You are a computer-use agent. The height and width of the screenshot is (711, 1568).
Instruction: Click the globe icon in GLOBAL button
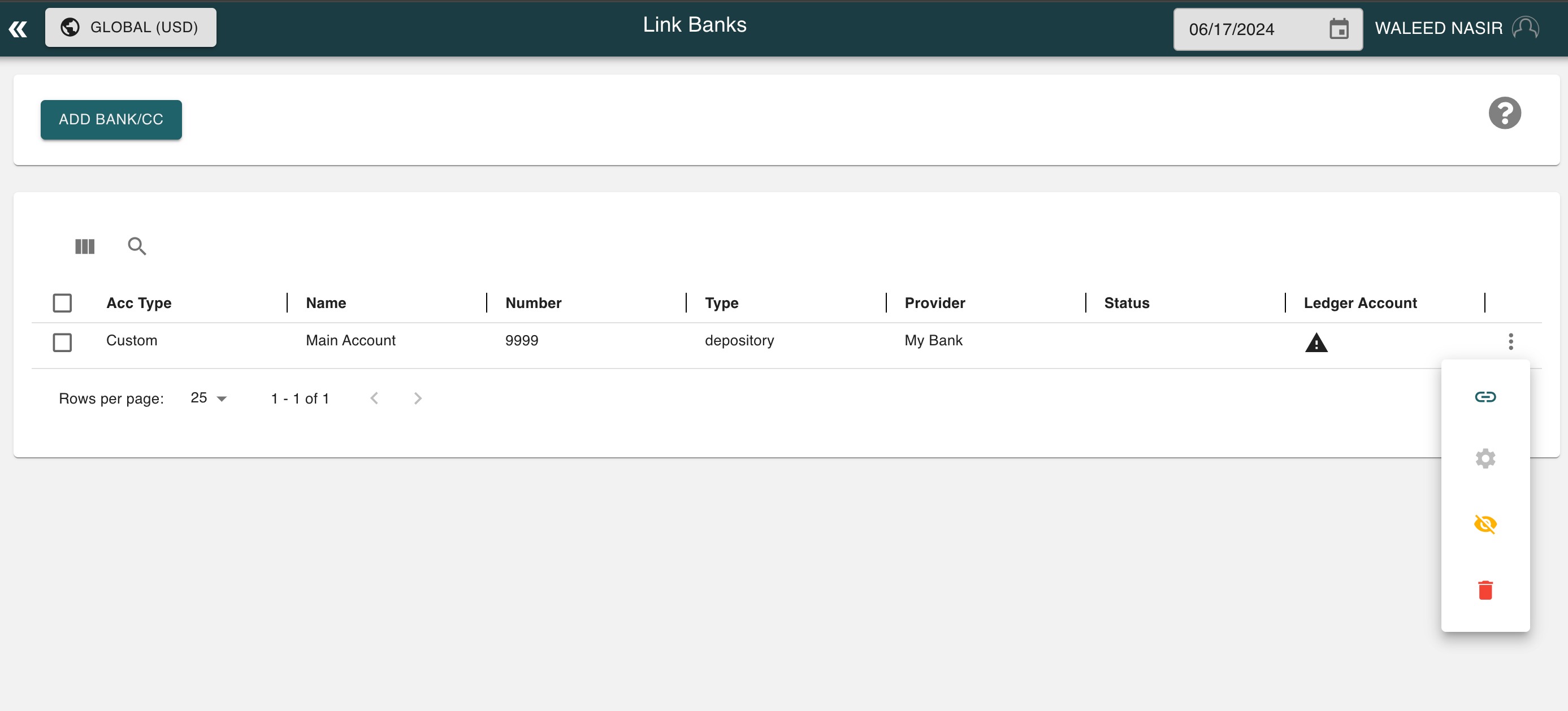[70, 27]
